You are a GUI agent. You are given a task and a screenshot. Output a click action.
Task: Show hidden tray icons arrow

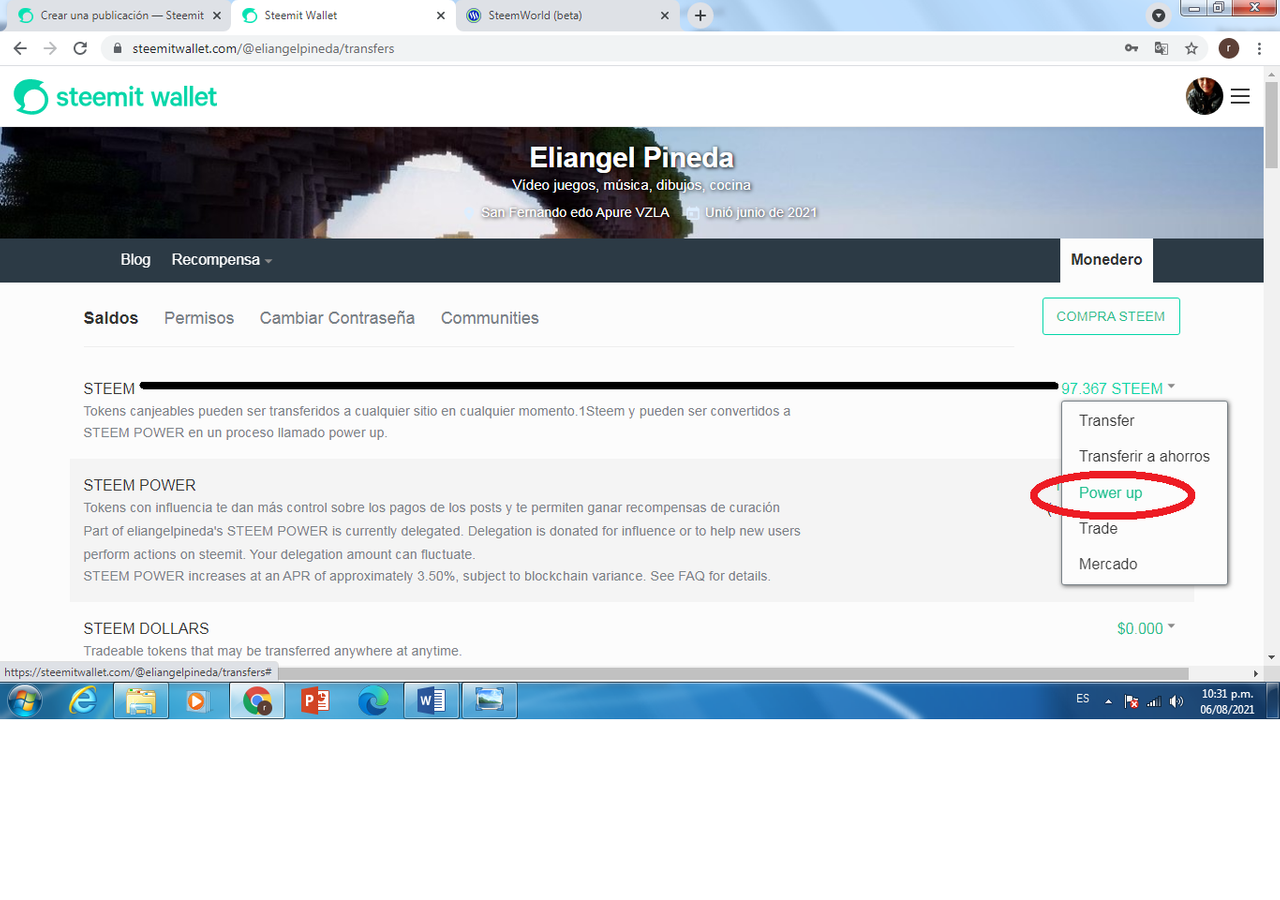coord(1108,701)
